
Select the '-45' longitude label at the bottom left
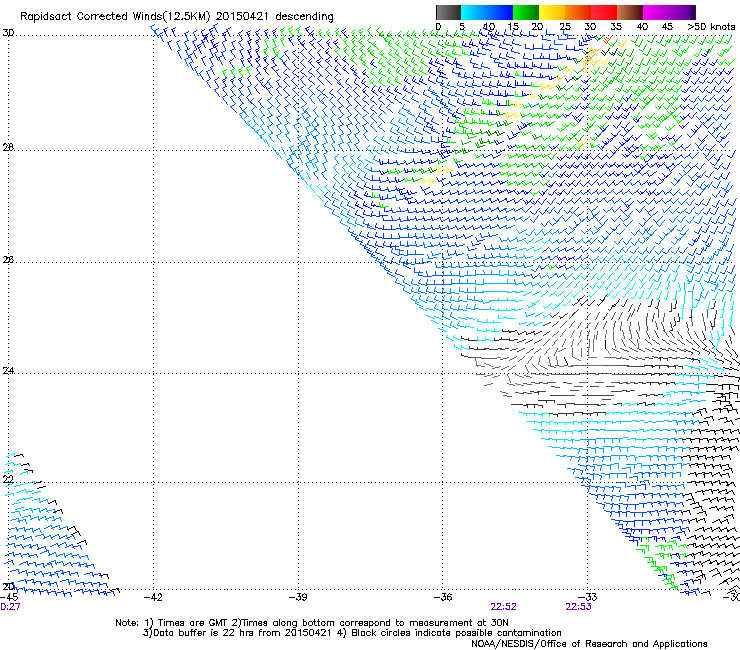coord(9,597)
